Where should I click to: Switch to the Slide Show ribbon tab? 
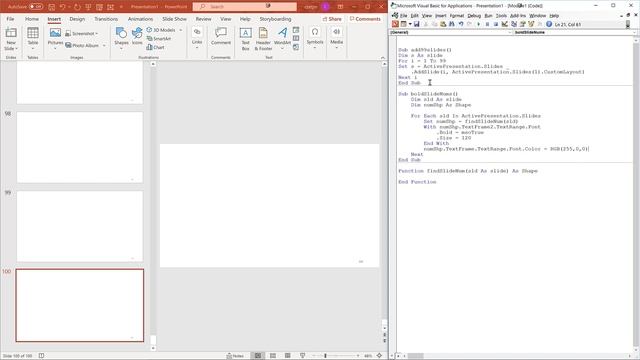(174, 19)
